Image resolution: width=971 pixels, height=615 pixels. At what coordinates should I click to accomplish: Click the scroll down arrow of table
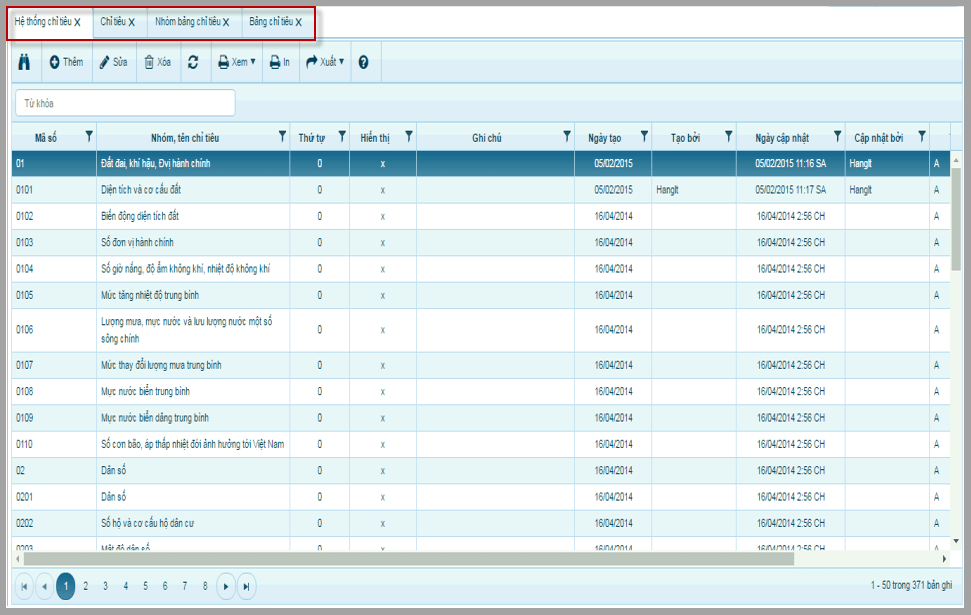pos(956,541)
